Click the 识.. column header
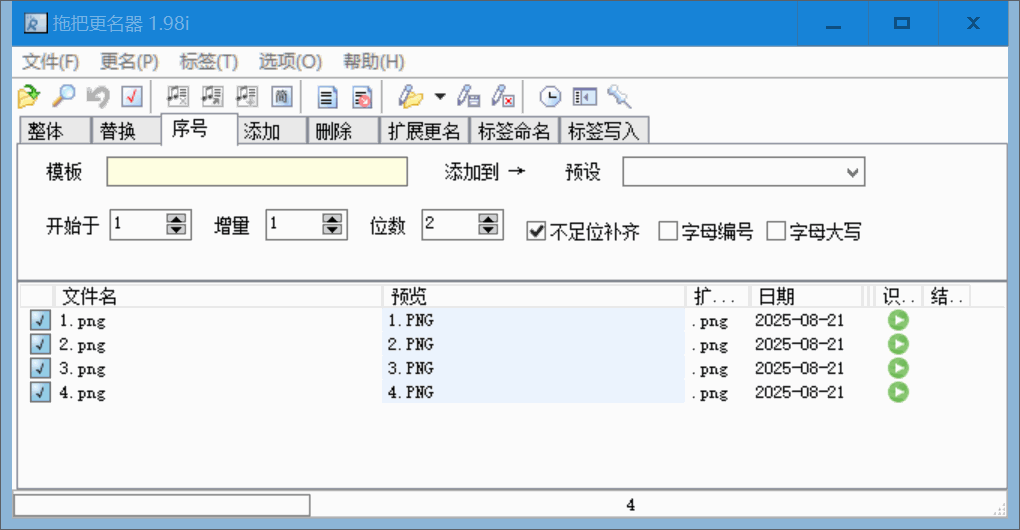Image resolution: width=1020 pixels, height=530 pixels. pos(898,297)
